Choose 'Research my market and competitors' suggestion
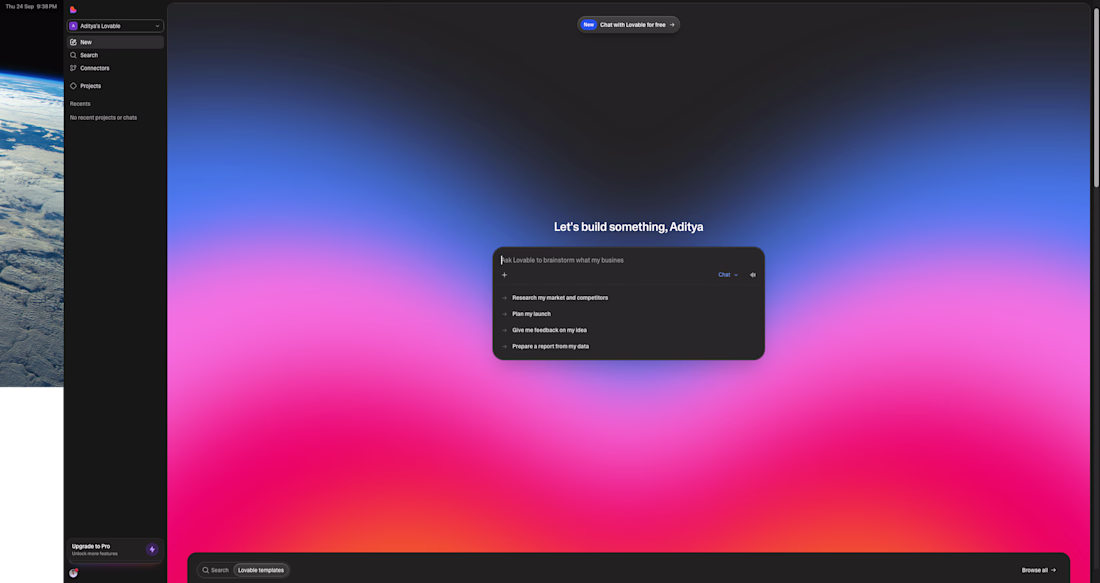This screenshot has width=1100, height=583. [560, 298]
